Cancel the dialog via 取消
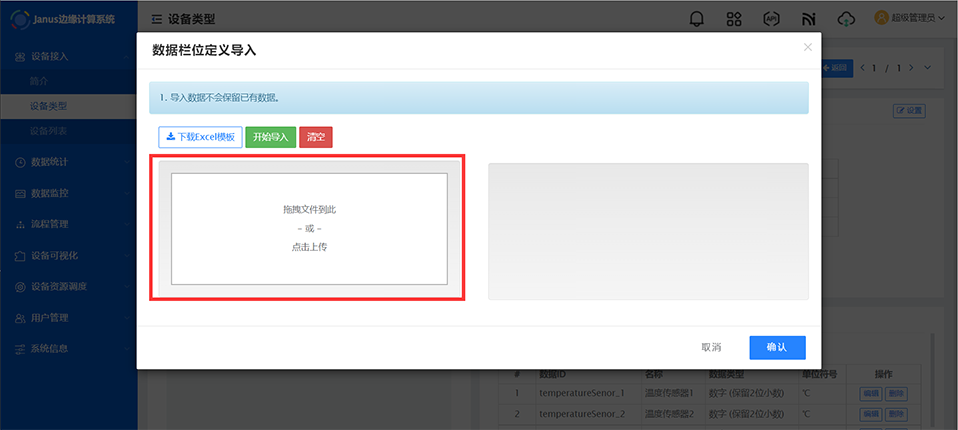958x430 pixels. tap(711, 347)
